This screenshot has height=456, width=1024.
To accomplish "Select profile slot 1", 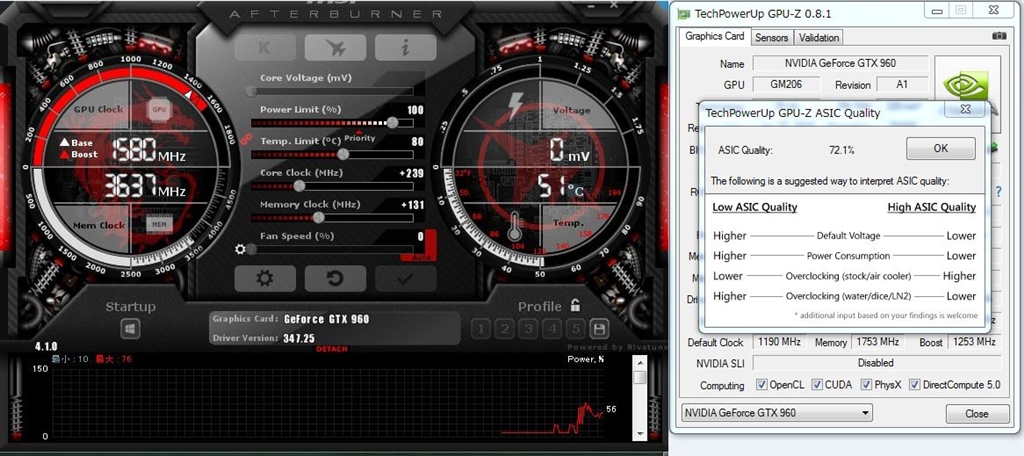I will [481, 329].
